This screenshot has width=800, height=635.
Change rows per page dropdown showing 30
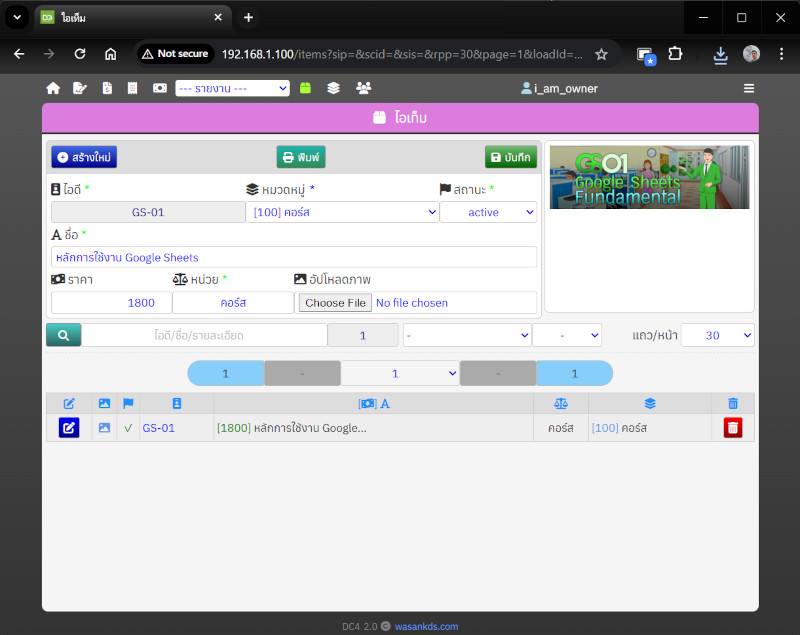(717, 335)
